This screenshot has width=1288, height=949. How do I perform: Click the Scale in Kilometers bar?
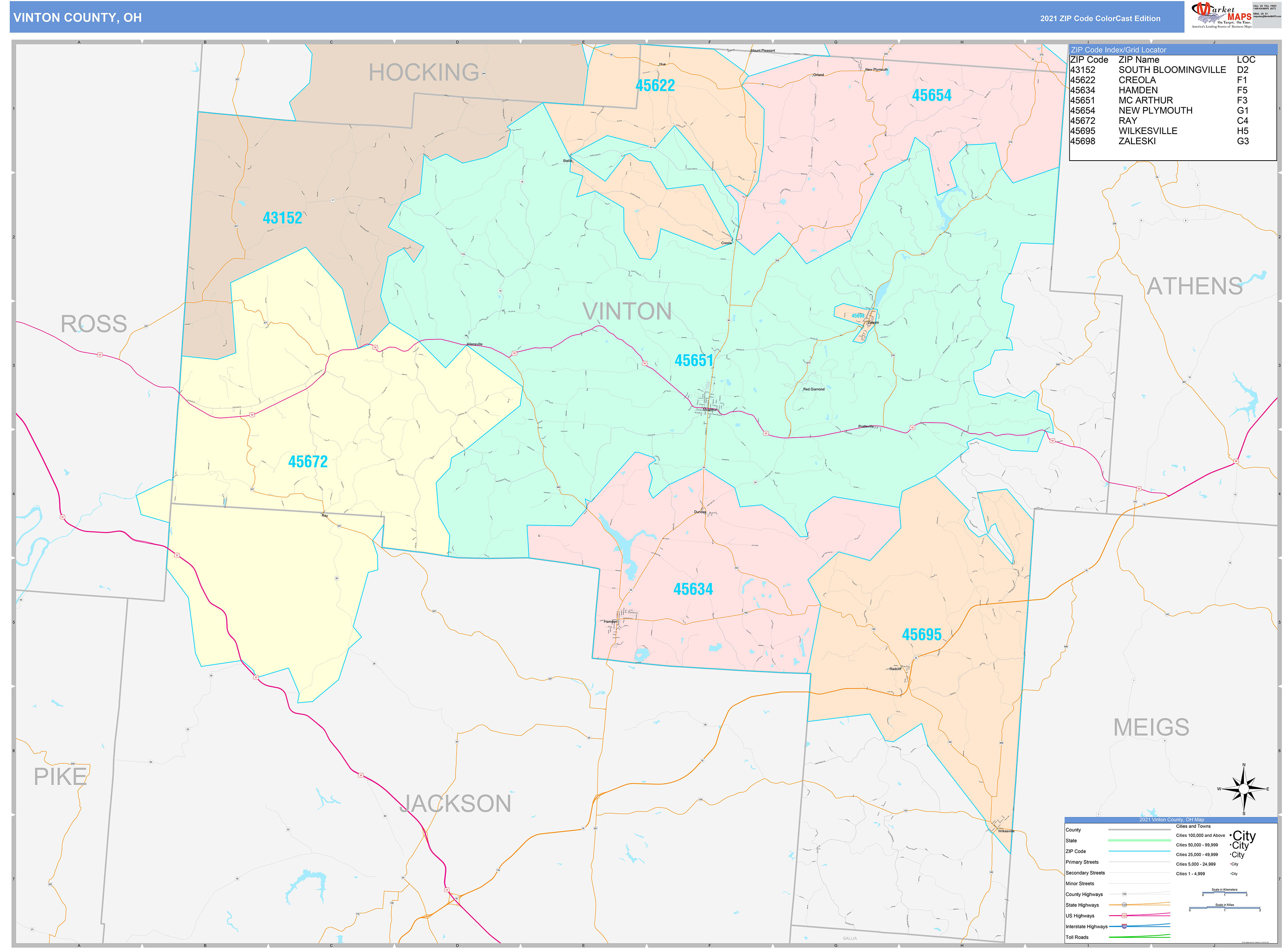click(x=1224, y=893)
